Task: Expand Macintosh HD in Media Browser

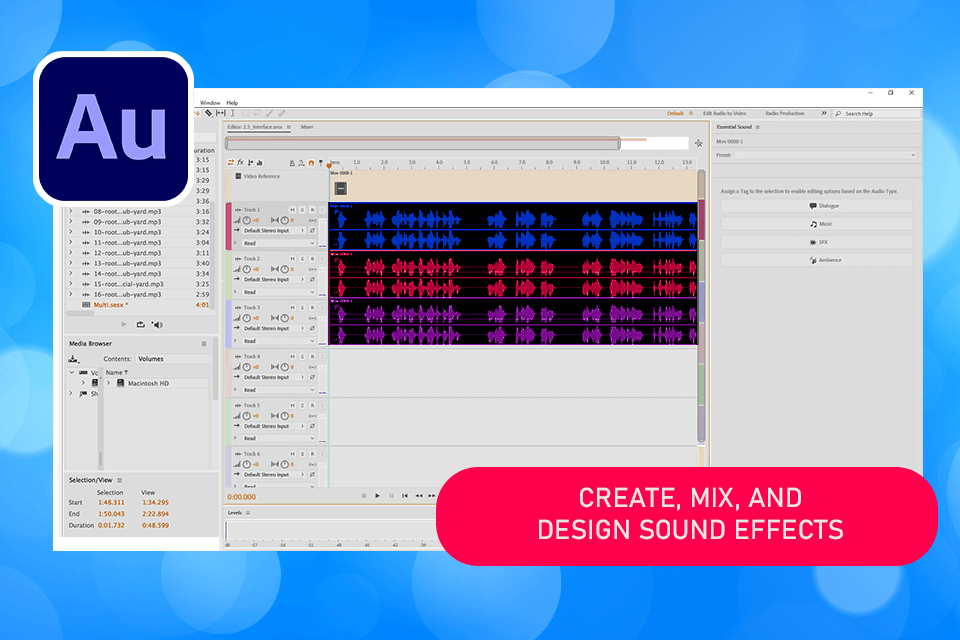Action: pos(108,383)
